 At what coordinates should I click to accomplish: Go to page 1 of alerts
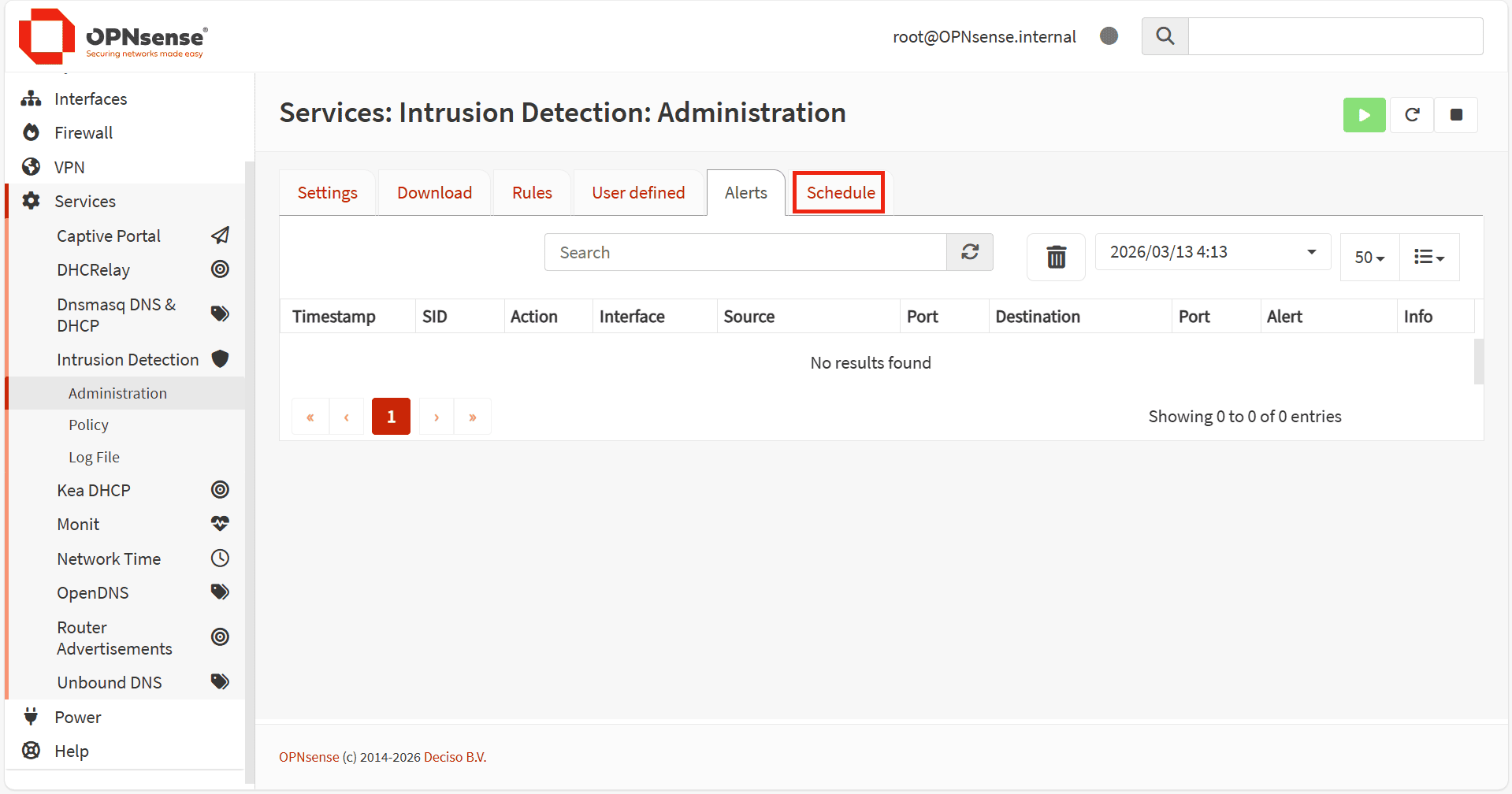coord(391,417)
